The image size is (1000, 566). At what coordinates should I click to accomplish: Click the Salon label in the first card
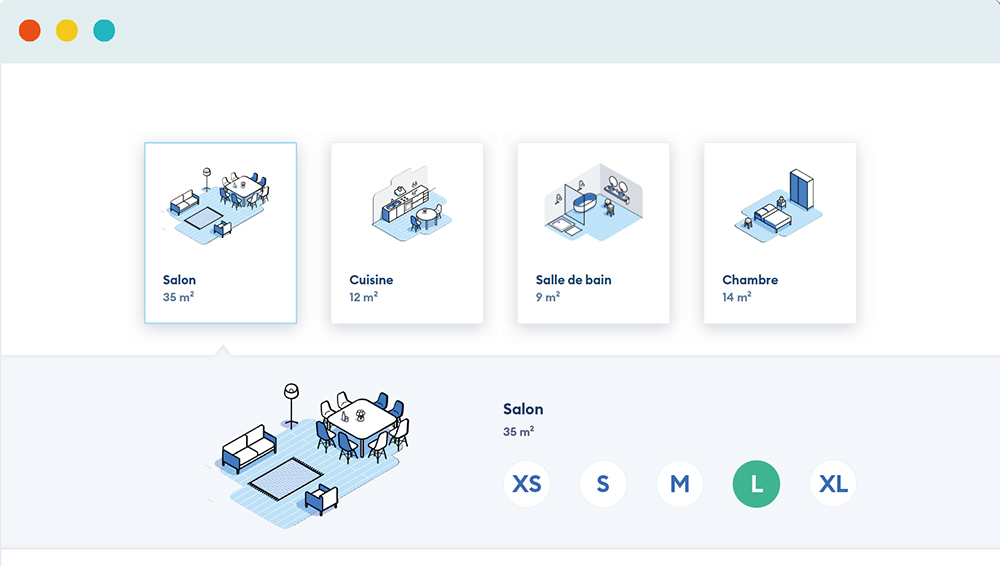tap(179, 280)
